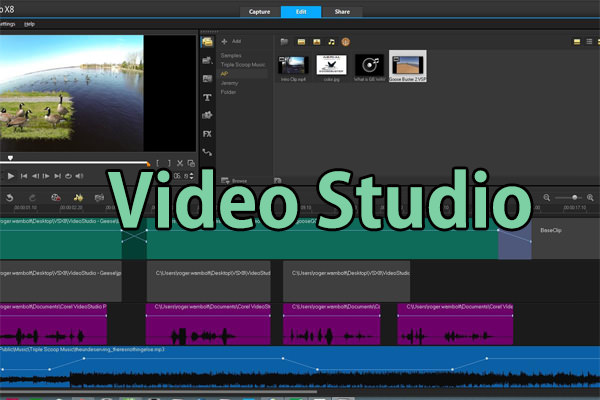Screen dimensions: 600x400
Task: Switch to the Share tab
Action: [x=343, y=11]
